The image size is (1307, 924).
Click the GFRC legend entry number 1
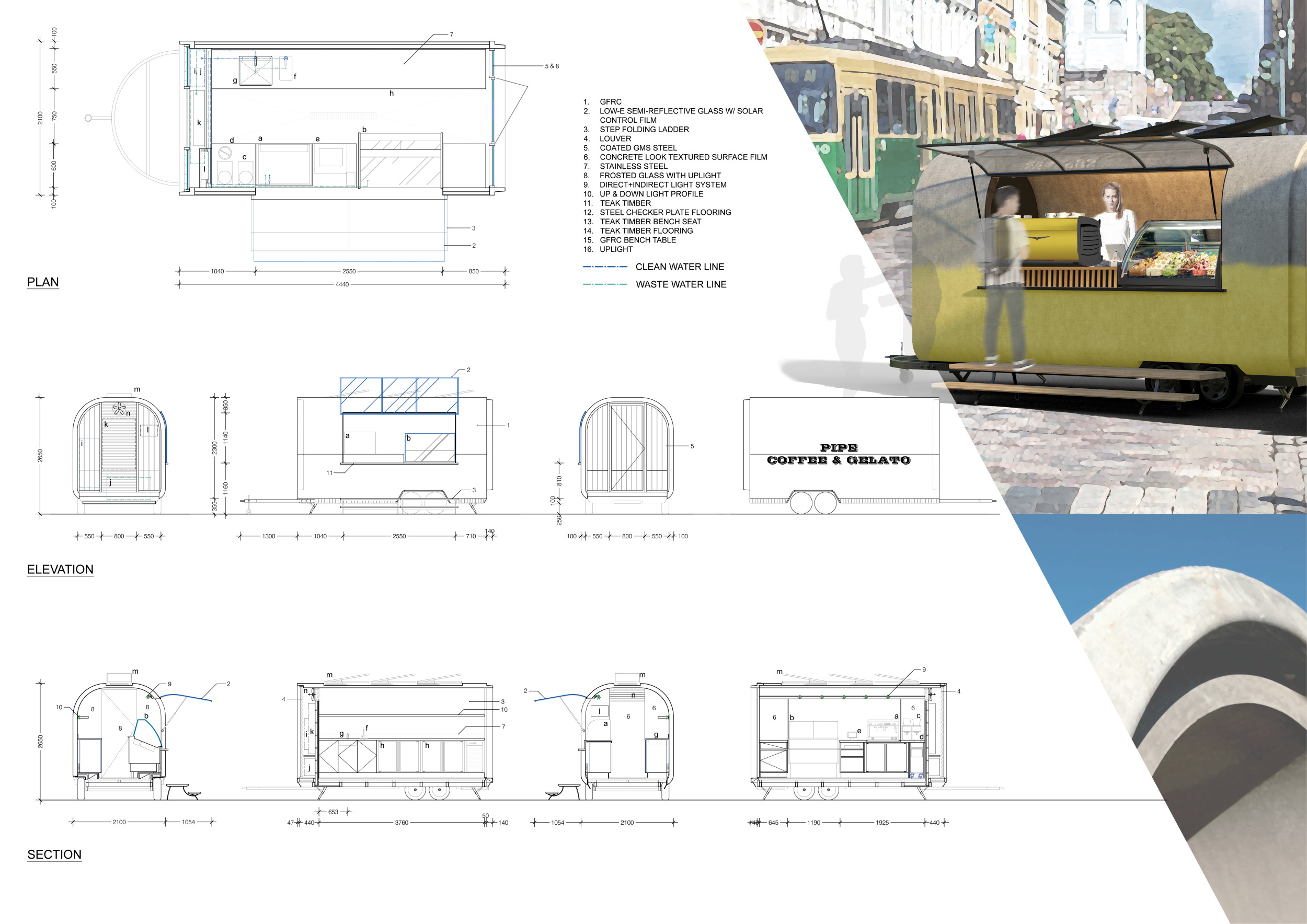coord(610,102)
